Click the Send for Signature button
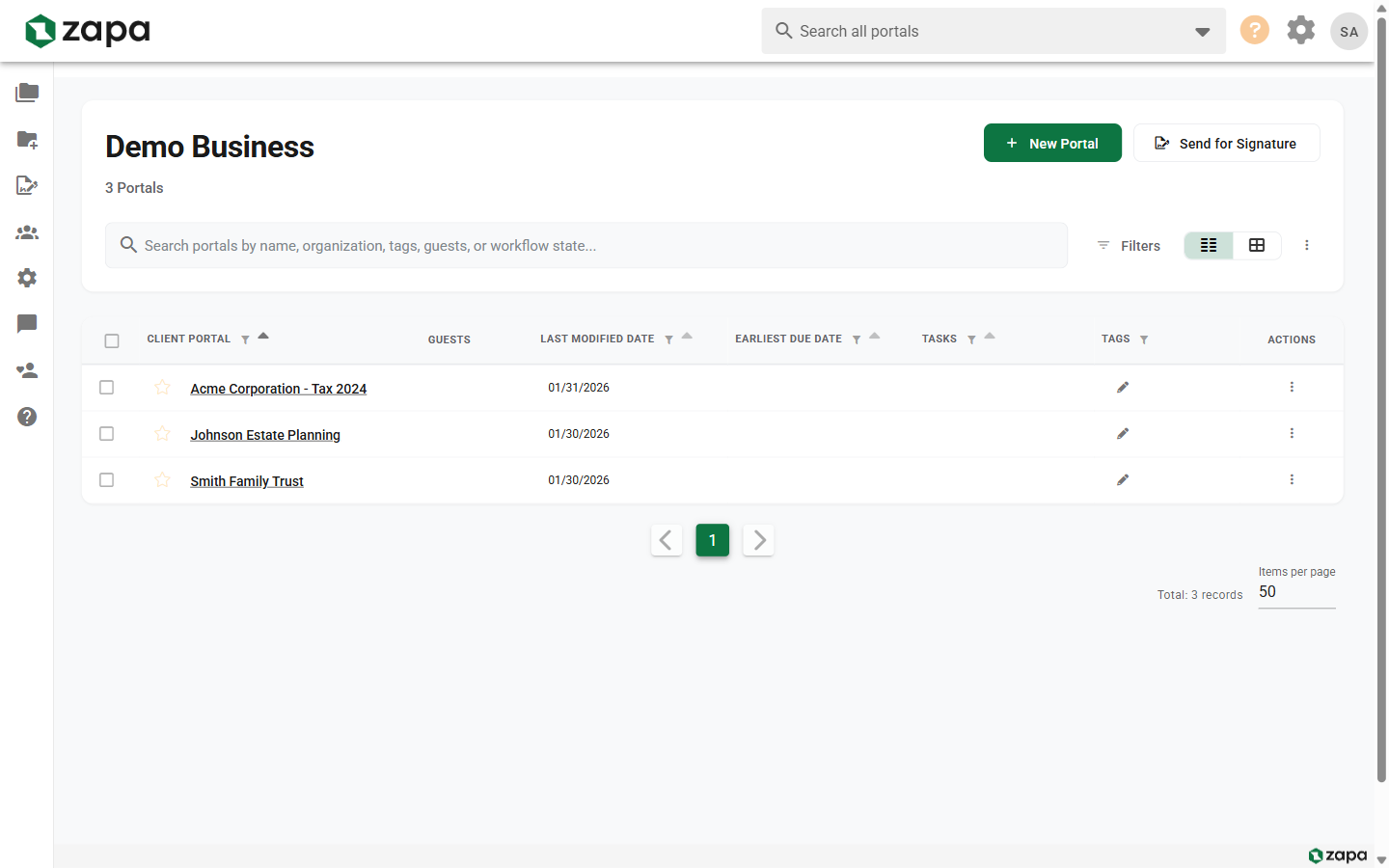Image resolution: width=1389 pixels, height=868 pixels. (x=1226, y=143)
